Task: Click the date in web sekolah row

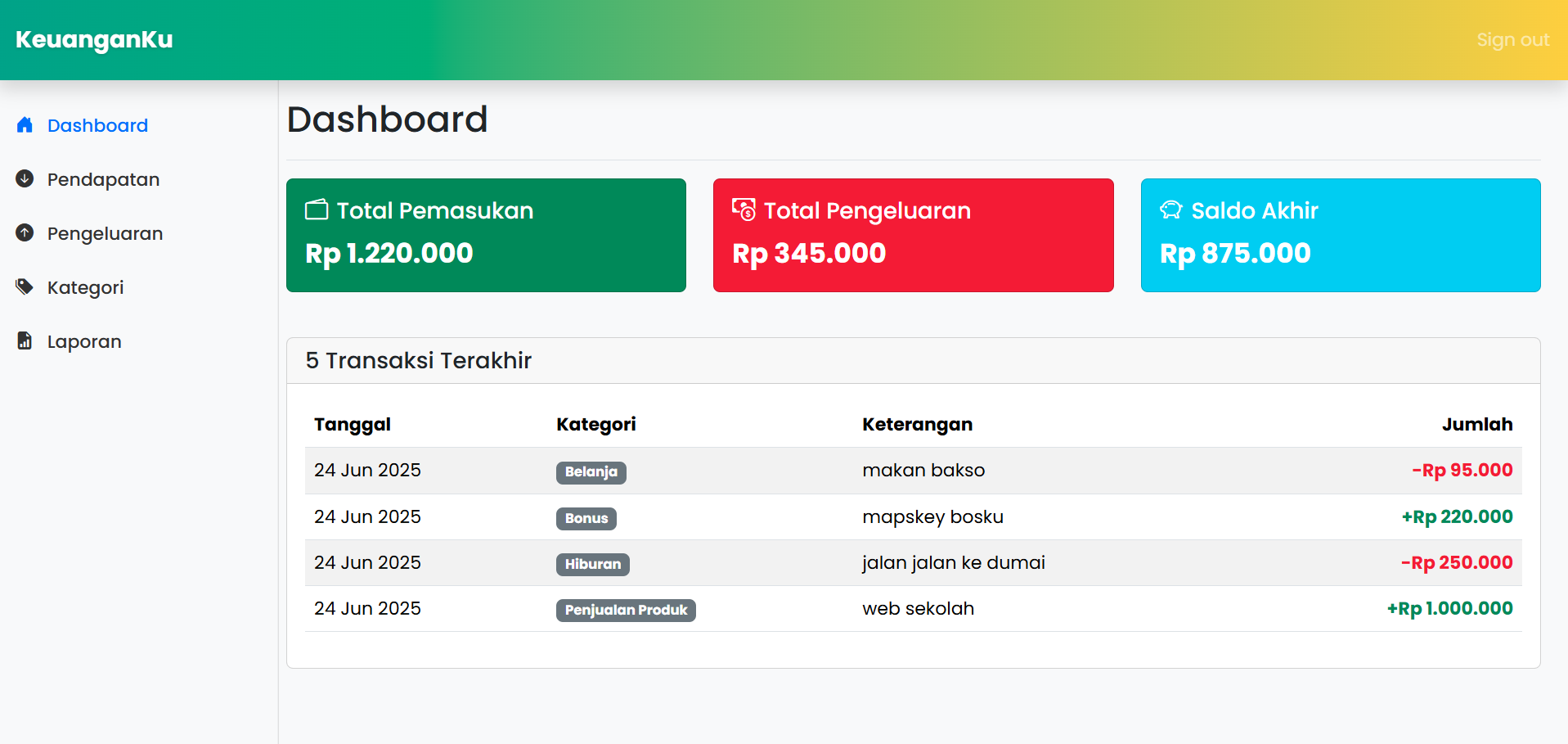Action: tap(367, 608)
